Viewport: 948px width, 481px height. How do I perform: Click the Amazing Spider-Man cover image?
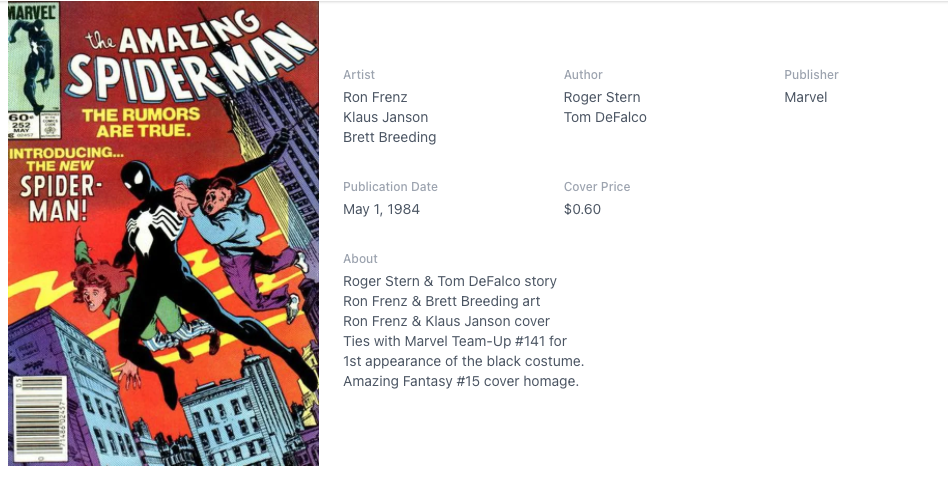[163, 234]
